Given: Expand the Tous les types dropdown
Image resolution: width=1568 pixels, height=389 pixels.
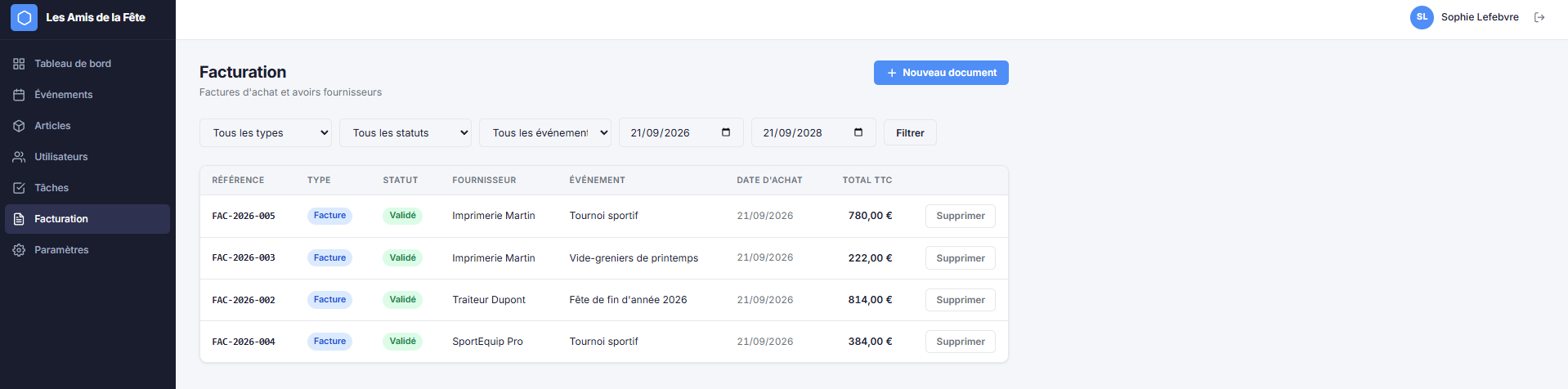Looking at the screenshot, I should 266,132.
